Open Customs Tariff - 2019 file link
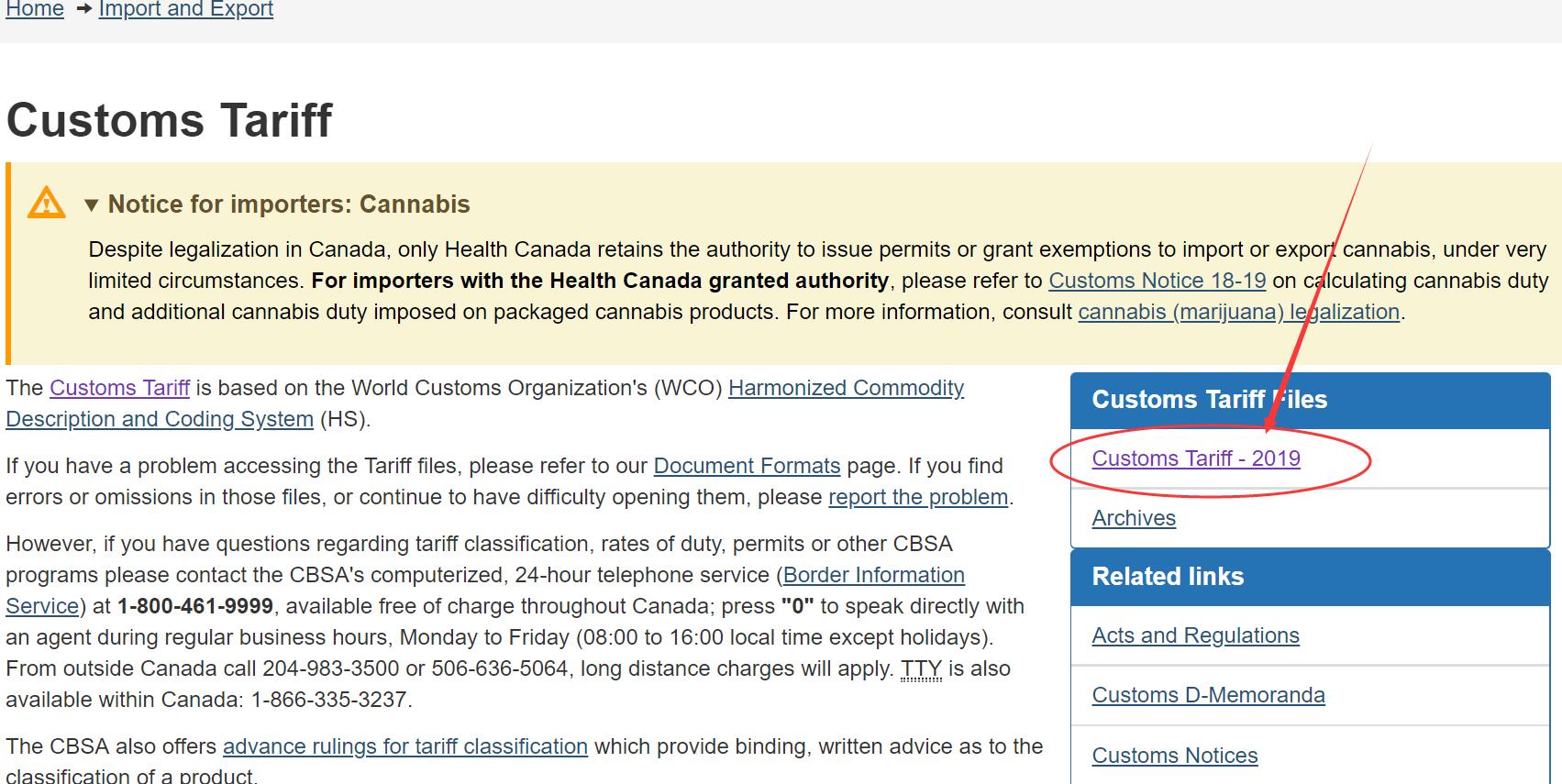Screen dimensions: 1562x784 click(x=1195, y=458)
